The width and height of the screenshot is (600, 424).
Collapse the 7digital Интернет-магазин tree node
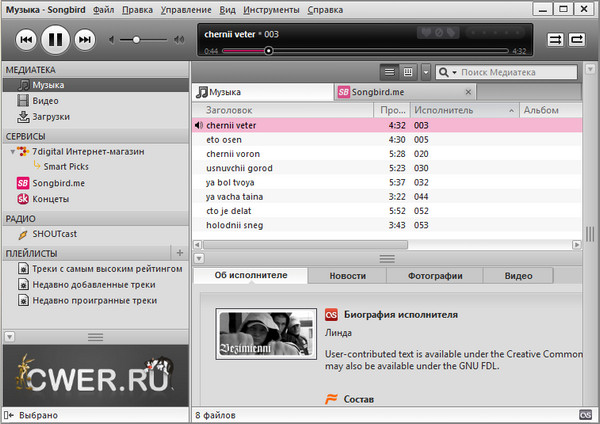point(10,151)
